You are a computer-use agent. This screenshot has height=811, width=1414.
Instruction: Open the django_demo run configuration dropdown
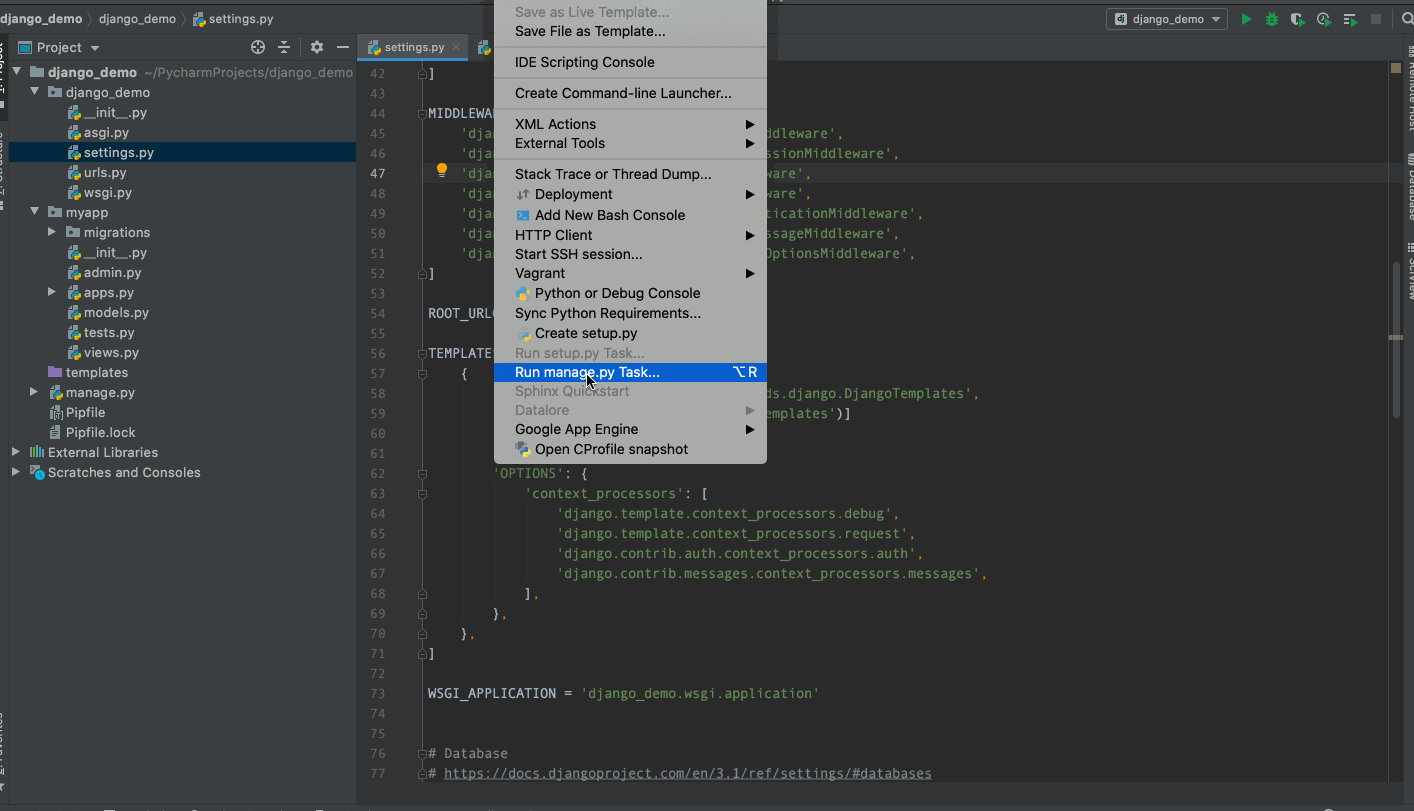[1167, 19]
